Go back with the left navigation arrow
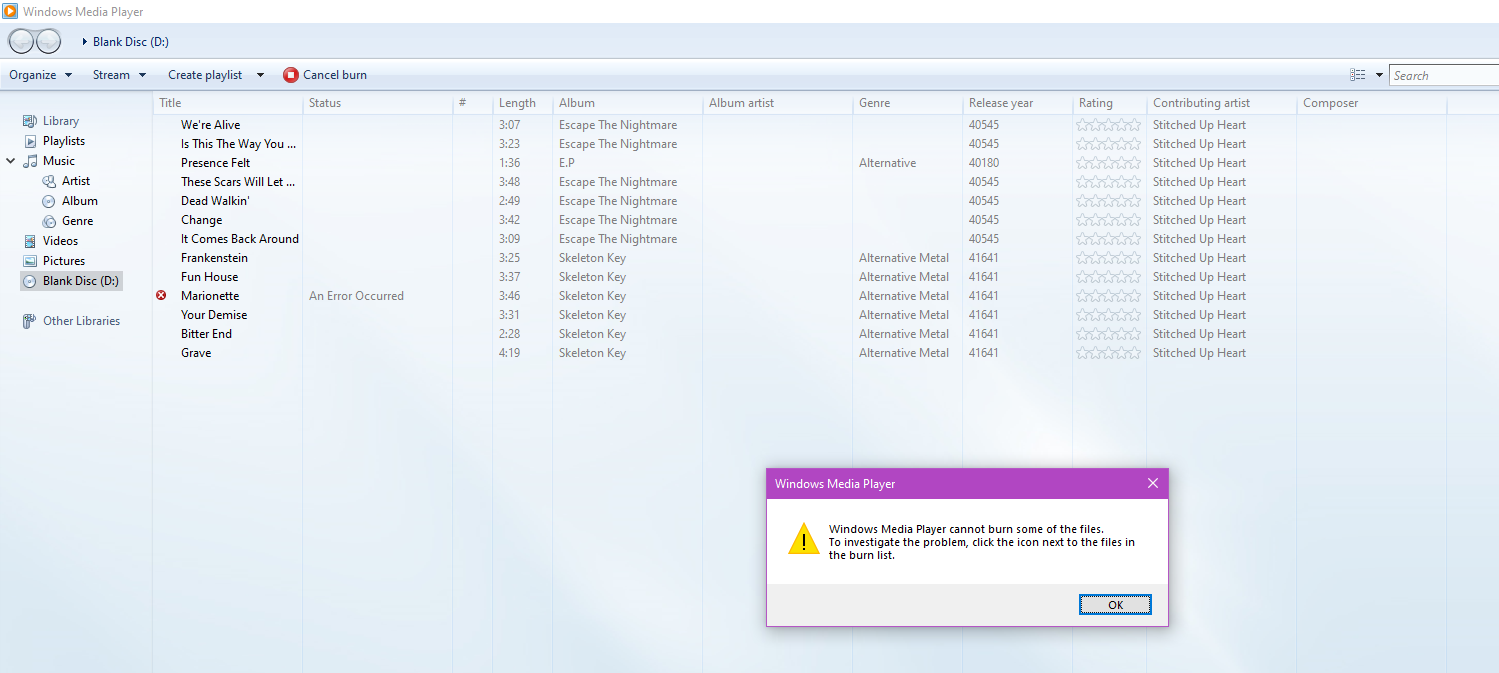The image size is (1499, 673). click(x=22, y=41)
